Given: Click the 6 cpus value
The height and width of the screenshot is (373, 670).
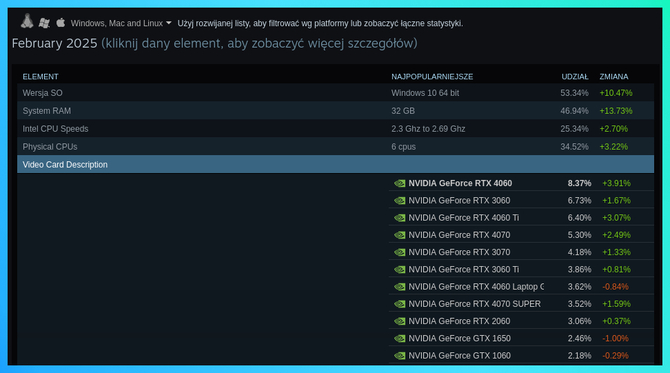Looking at the screenshot, I should click(x=403, y=147).
